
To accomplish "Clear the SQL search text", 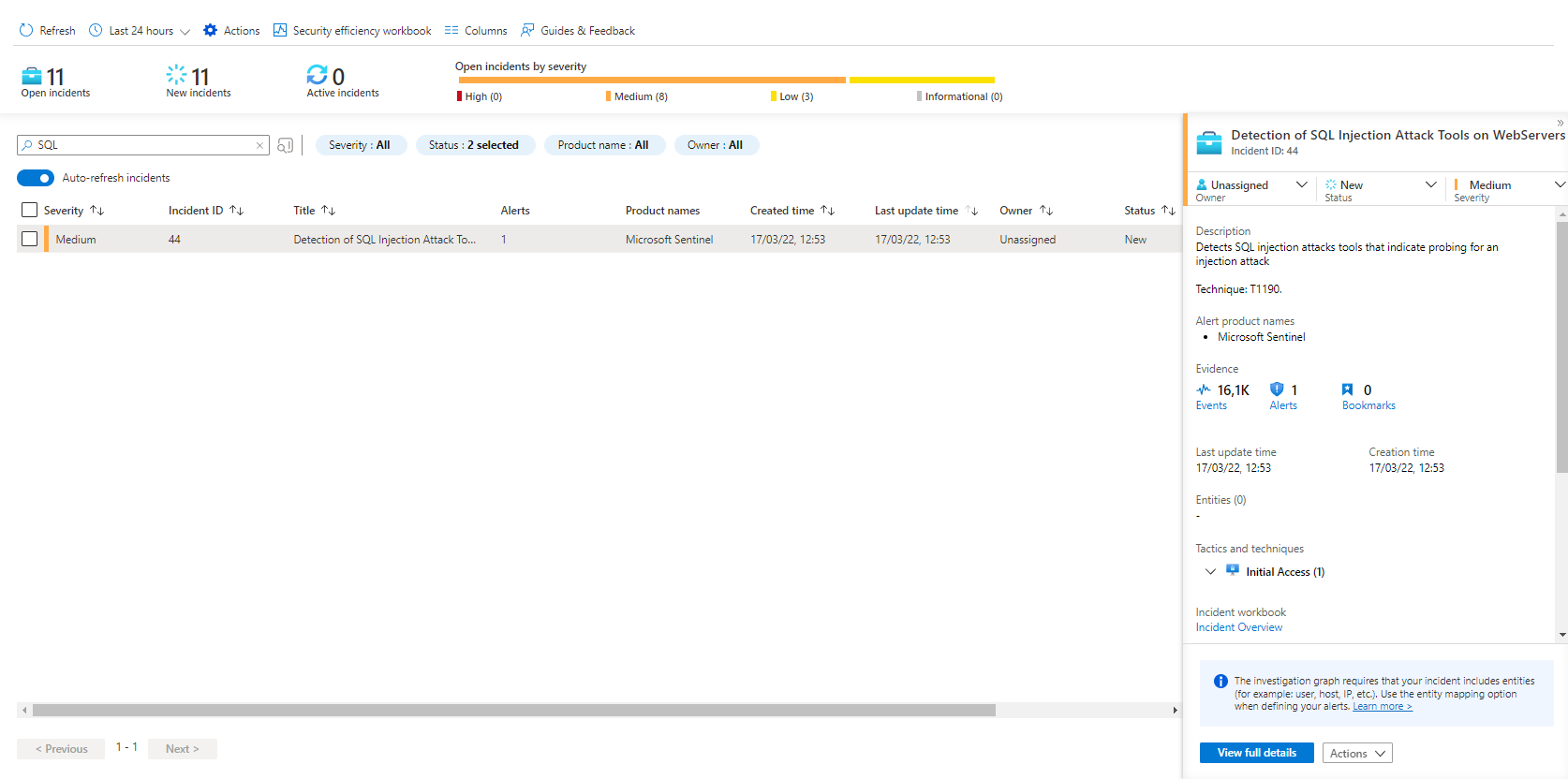I will [x=259, y=145].
